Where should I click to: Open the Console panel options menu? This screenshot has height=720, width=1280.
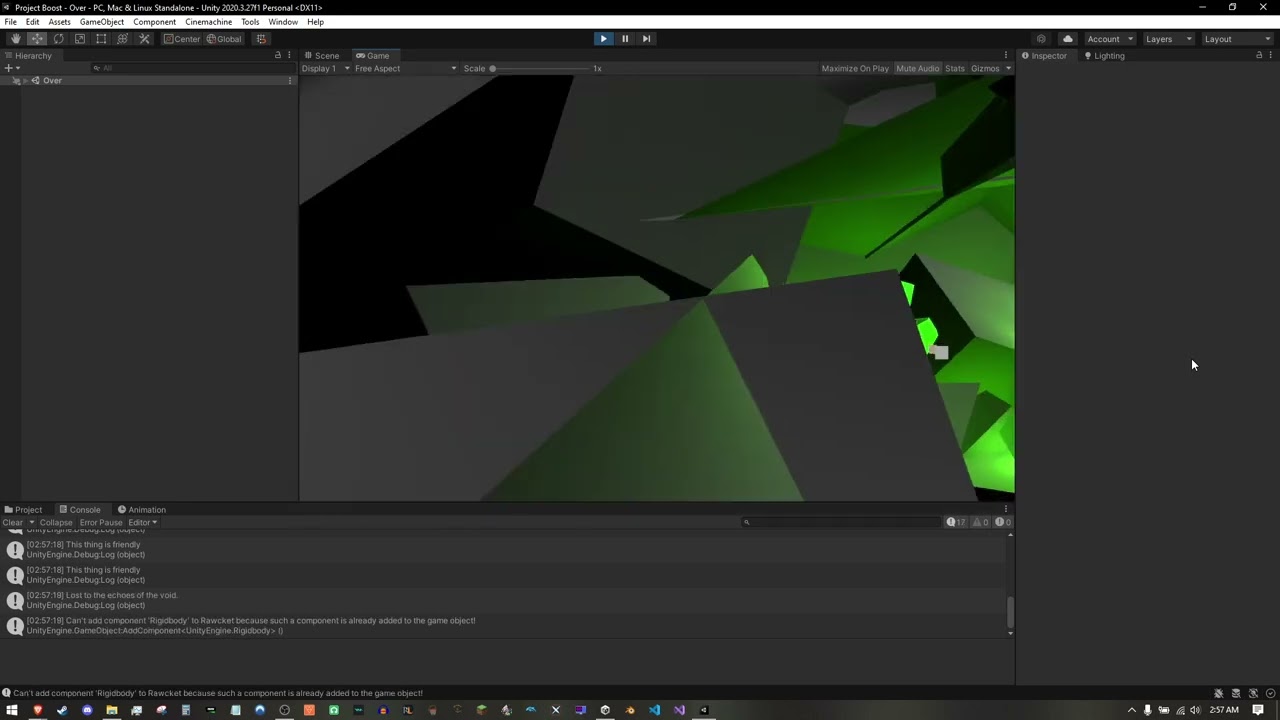pos(1006,509)
